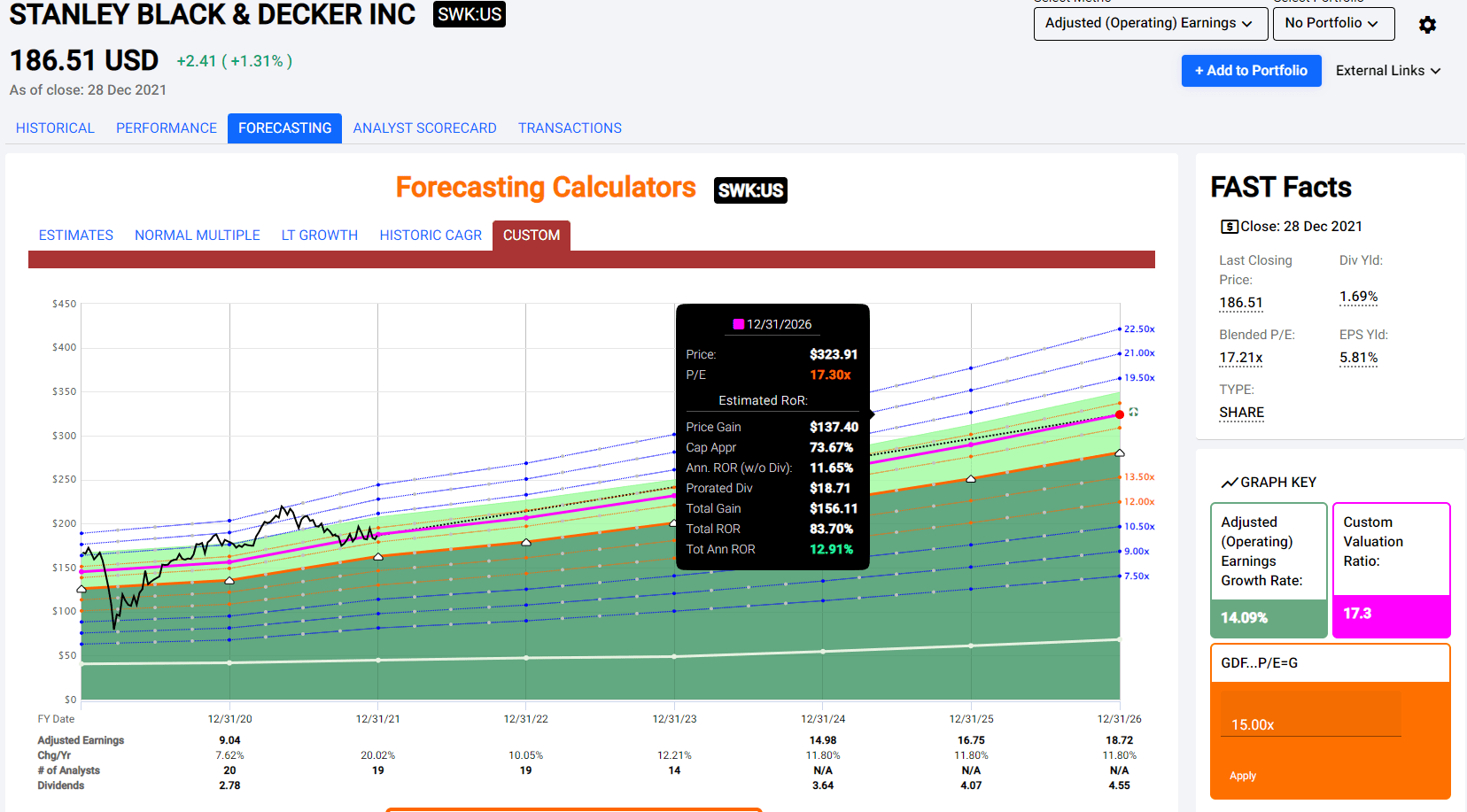Click the 15.00x valuation input field
Viewport: 1467px width, 812px height.
coord(1311,715)
